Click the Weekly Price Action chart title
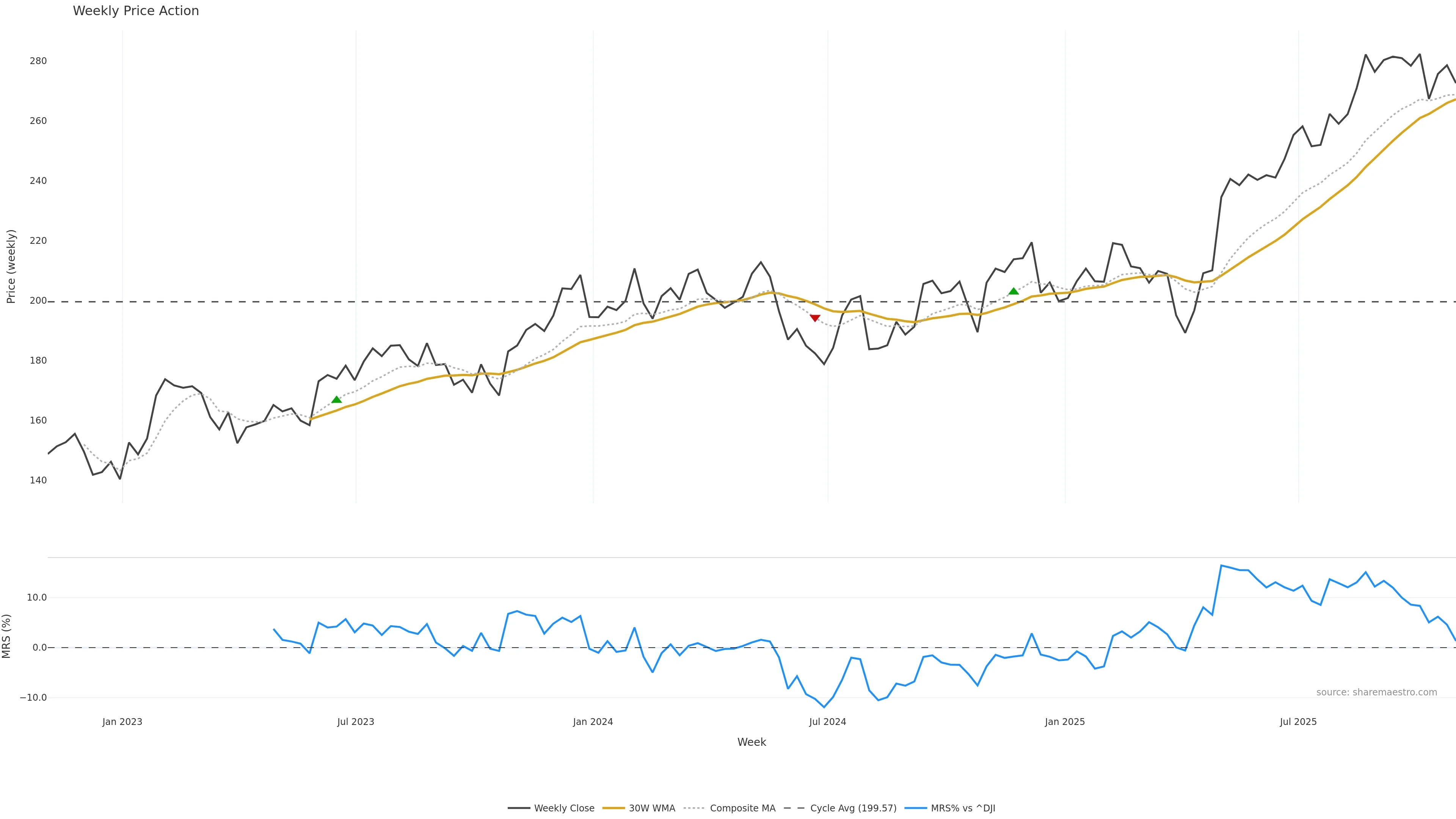 coord(136,11)
